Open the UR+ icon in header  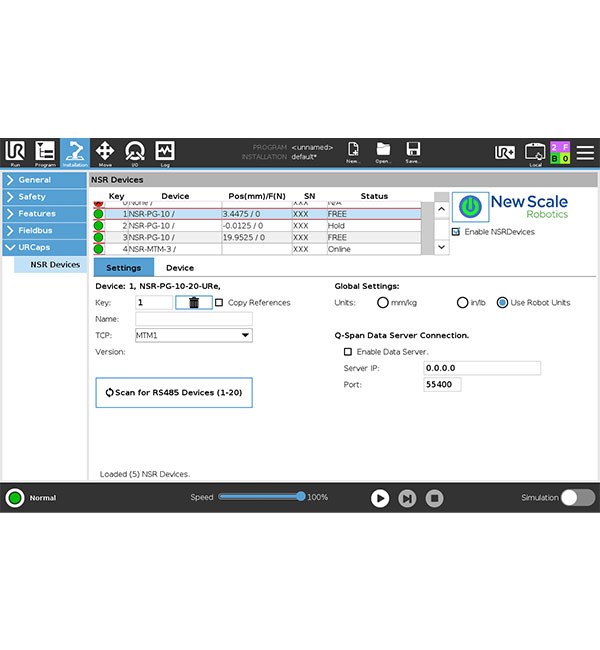tap(505, 152)
